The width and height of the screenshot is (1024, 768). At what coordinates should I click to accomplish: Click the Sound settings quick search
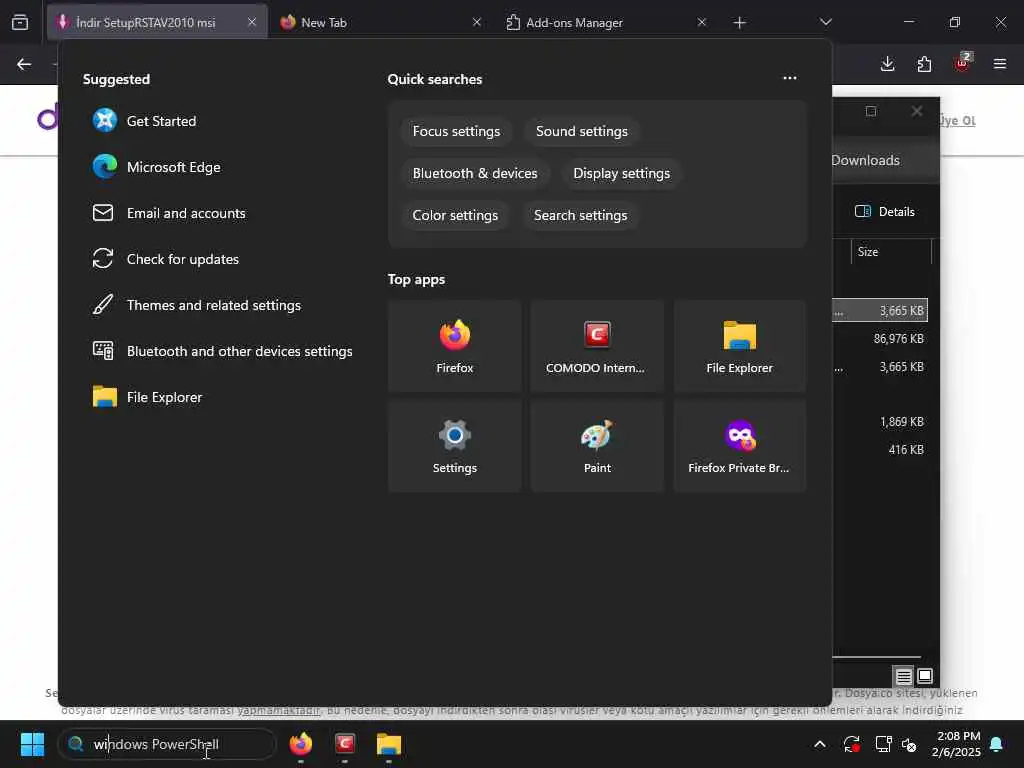coord(582,131)
